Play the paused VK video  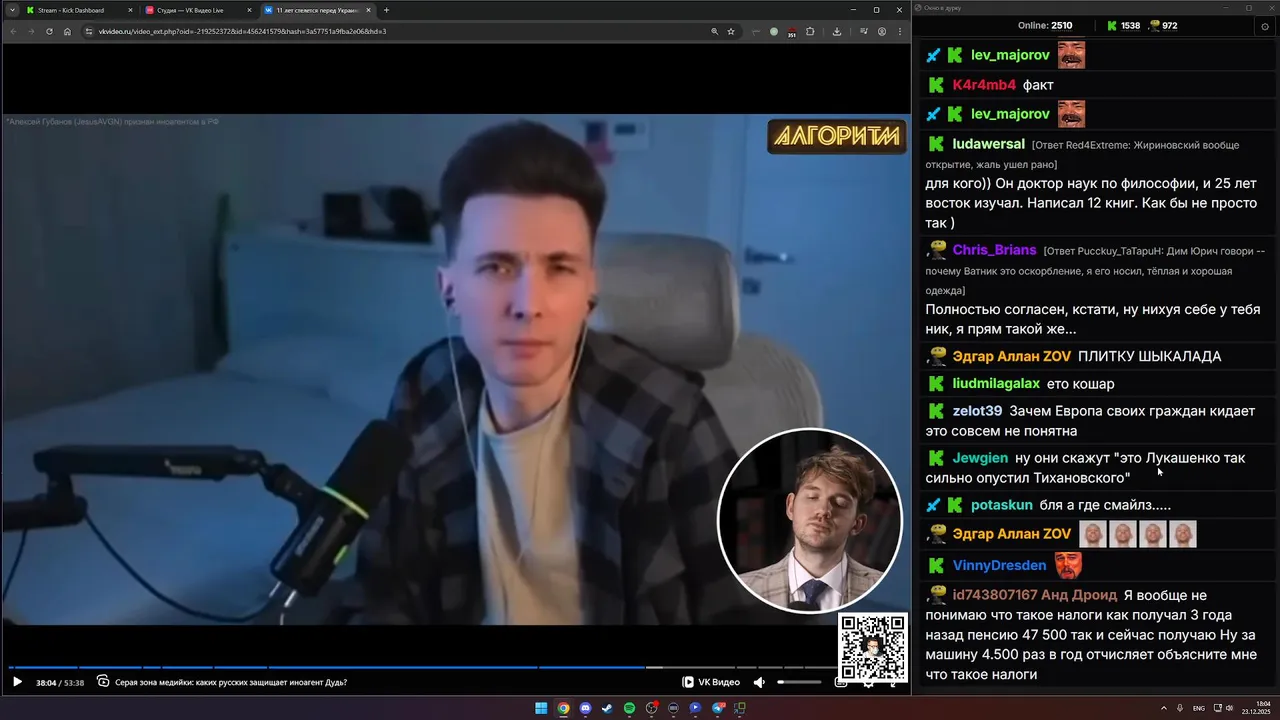coord(17,682)
